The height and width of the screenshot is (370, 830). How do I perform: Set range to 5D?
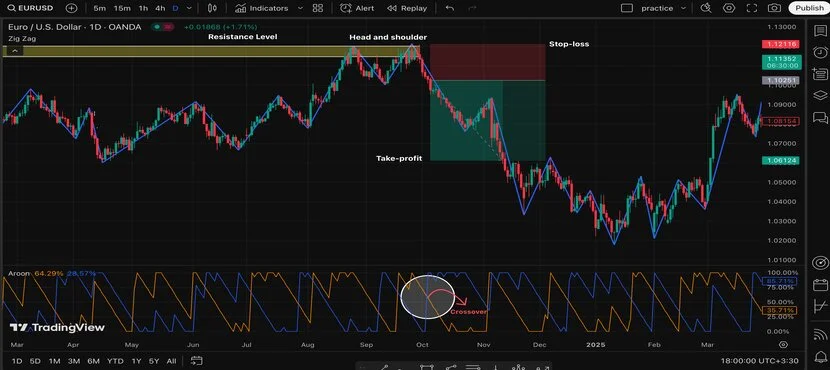(35, 361)
